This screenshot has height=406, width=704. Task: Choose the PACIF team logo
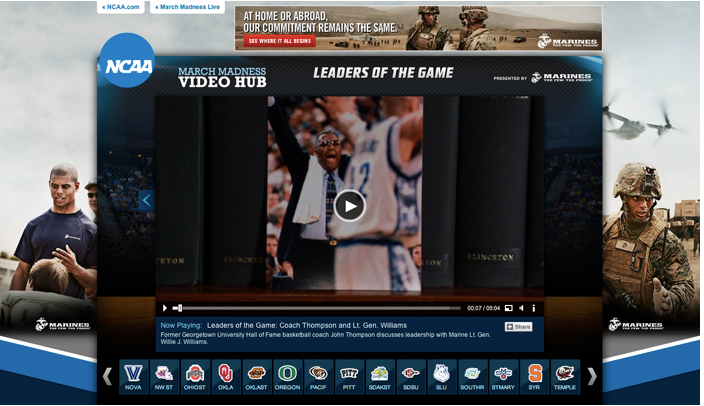tap(318, 377)
